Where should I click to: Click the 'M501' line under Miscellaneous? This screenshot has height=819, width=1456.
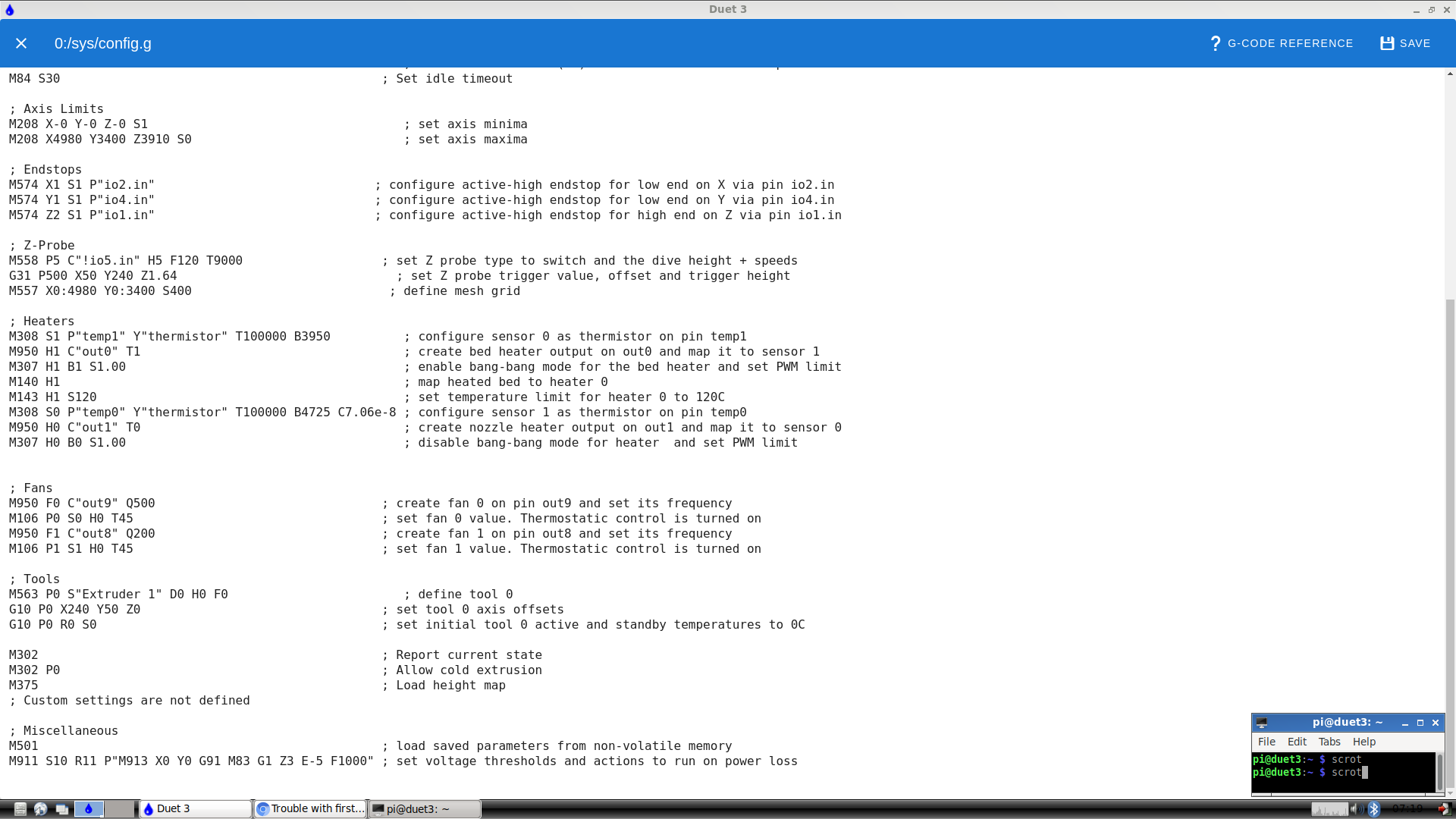[24, 746]
